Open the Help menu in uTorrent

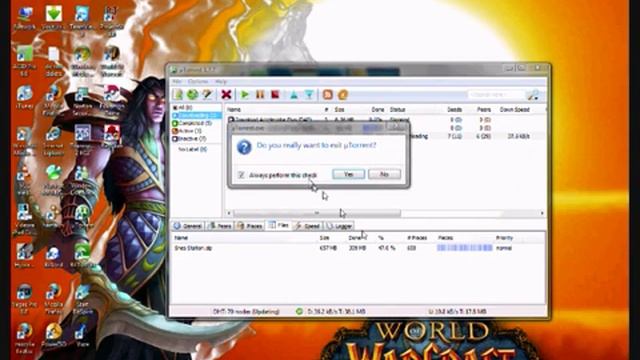coord(220,82)
